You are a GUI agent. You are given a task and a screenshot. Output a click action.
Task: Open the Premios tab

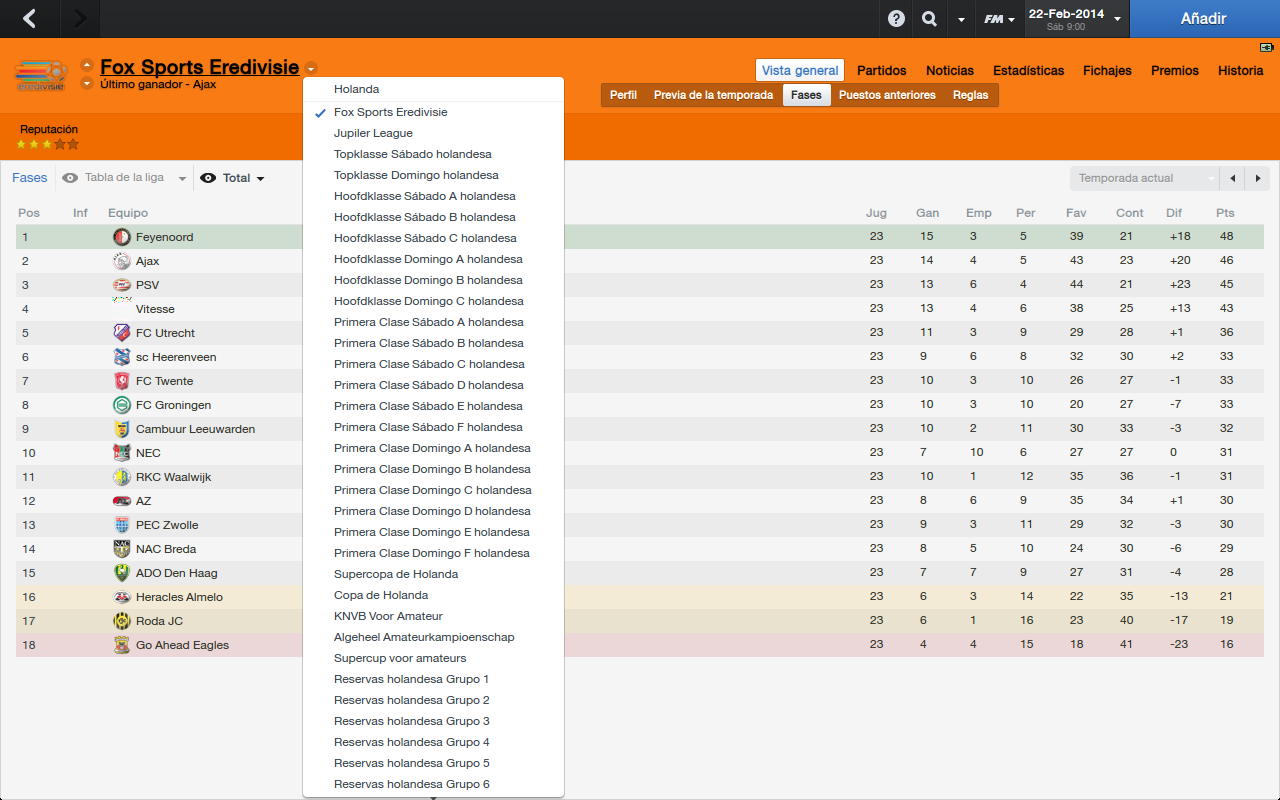click(1175, 70)
